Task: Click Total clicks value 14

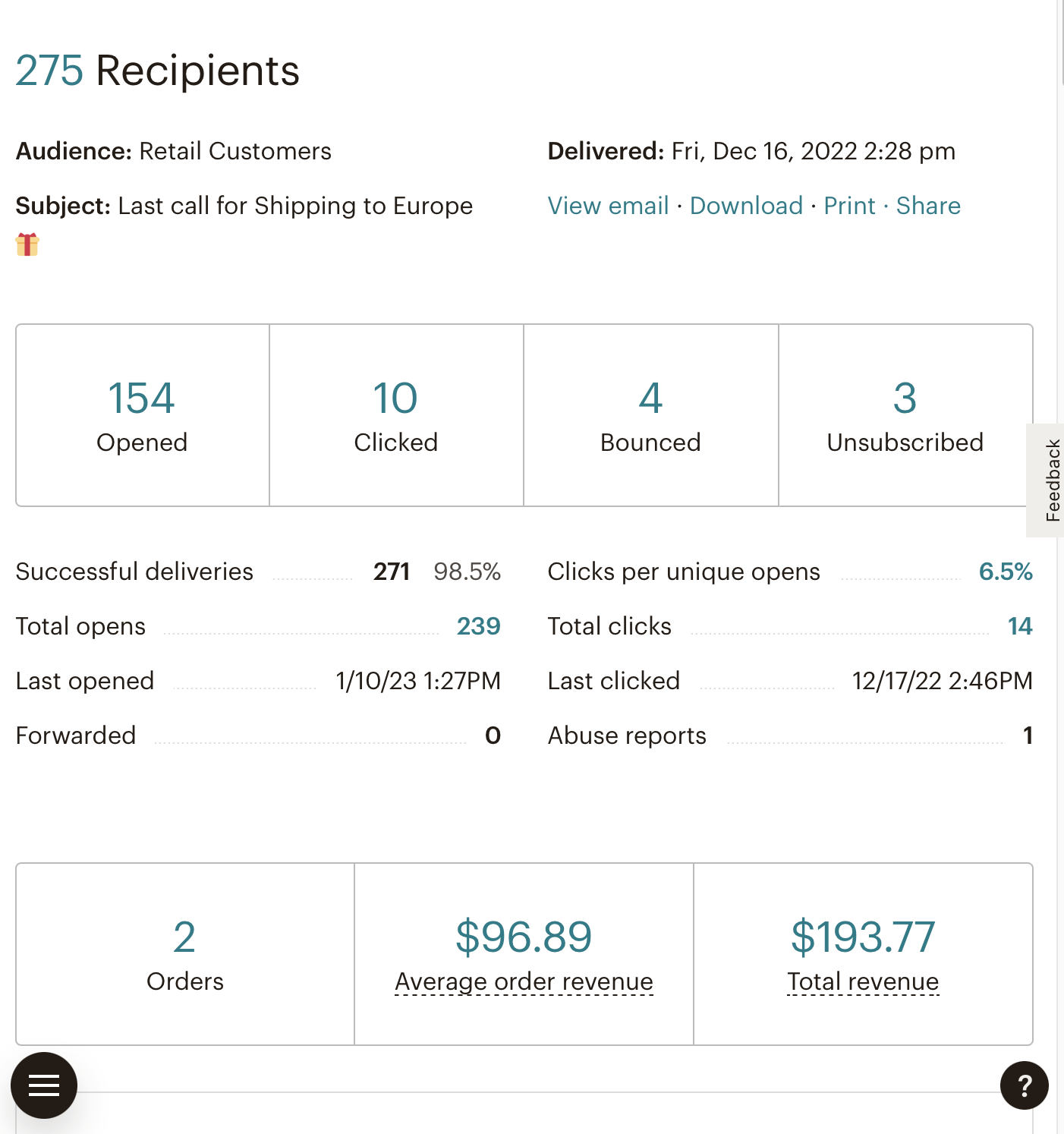Action: click(1019, 626)
